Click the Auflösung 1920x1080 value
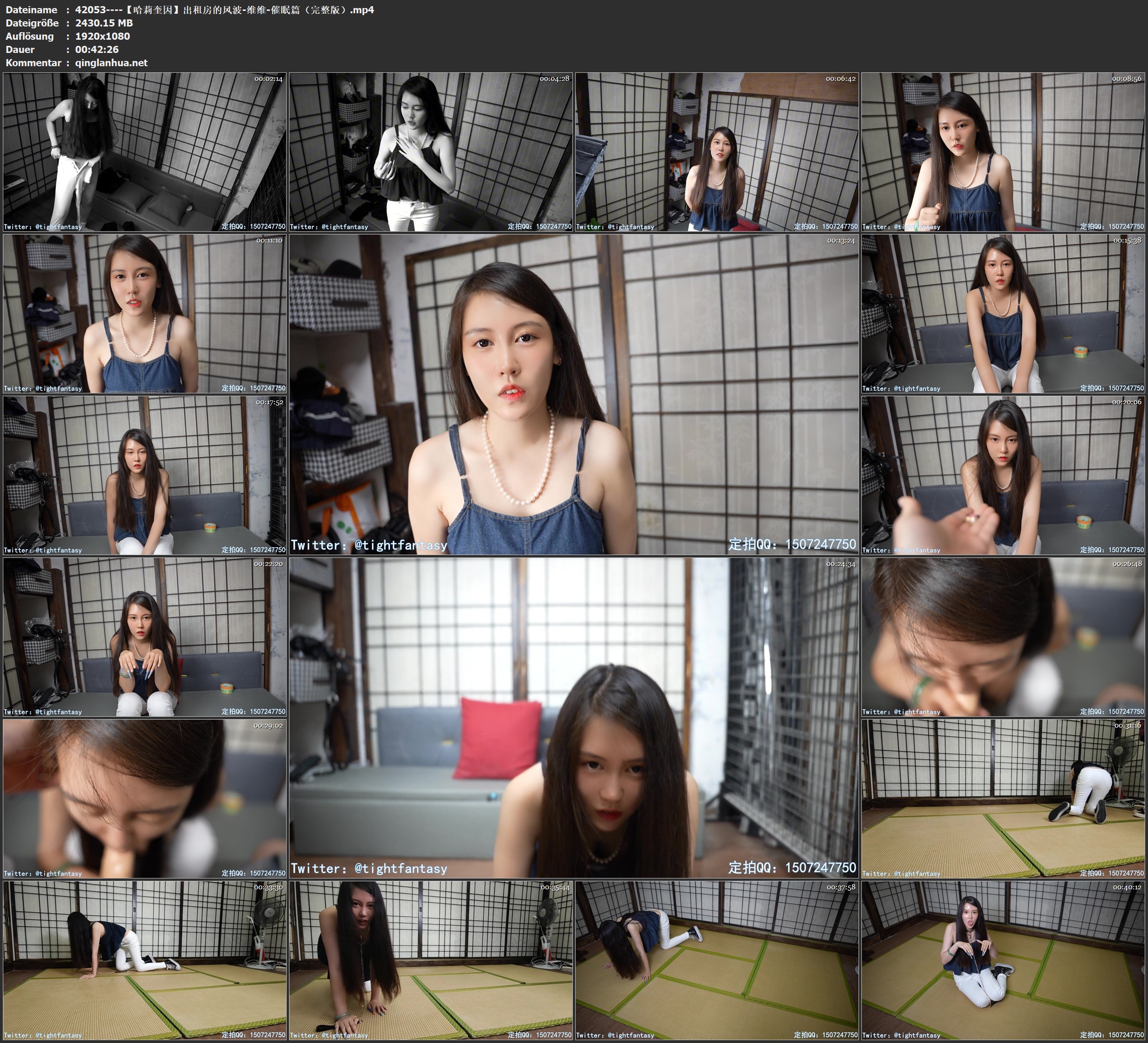The width and height of the screenshot is (1148, 1043). [103, 36]
